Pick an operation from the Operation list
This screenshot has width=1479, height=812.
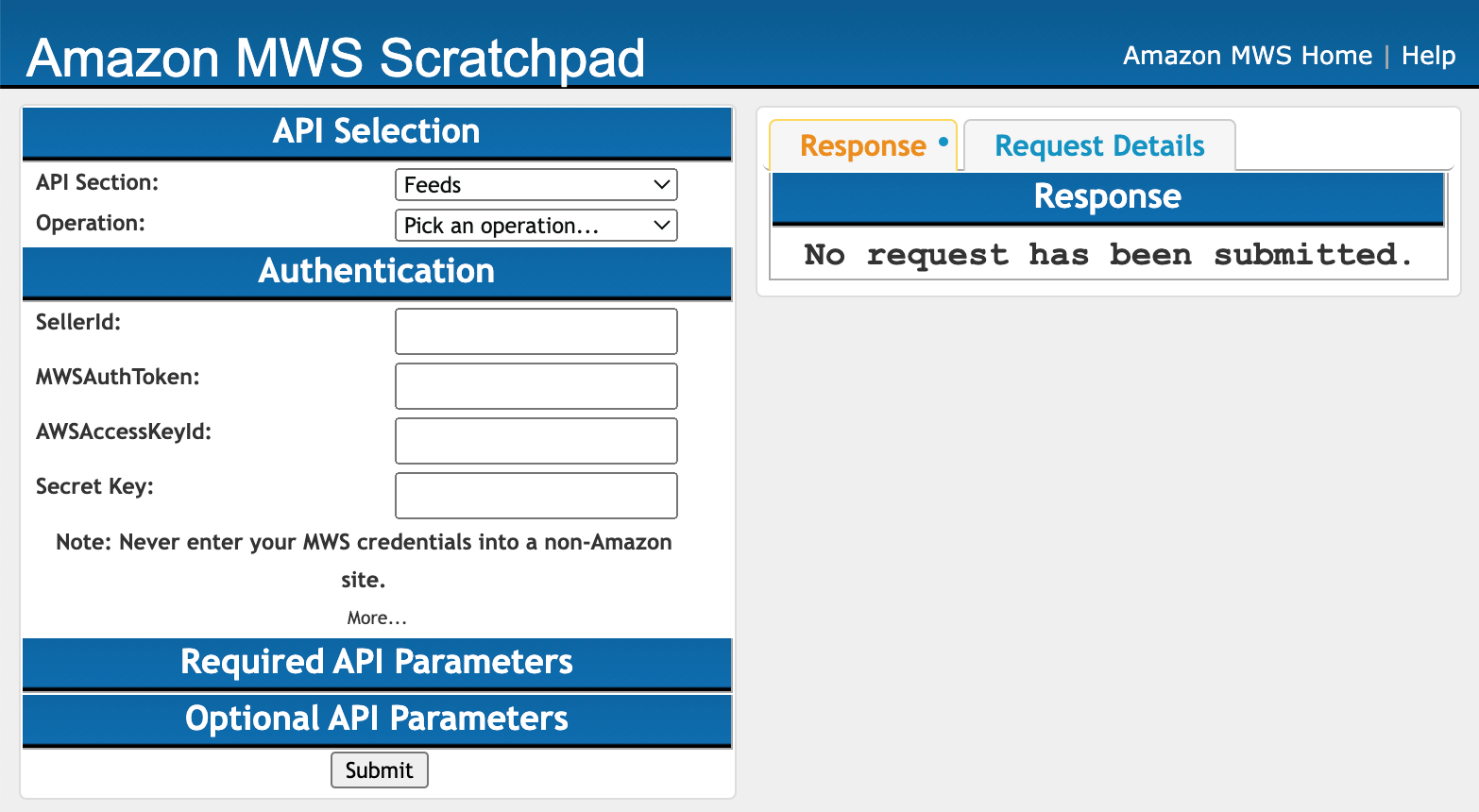click(535, 225)
